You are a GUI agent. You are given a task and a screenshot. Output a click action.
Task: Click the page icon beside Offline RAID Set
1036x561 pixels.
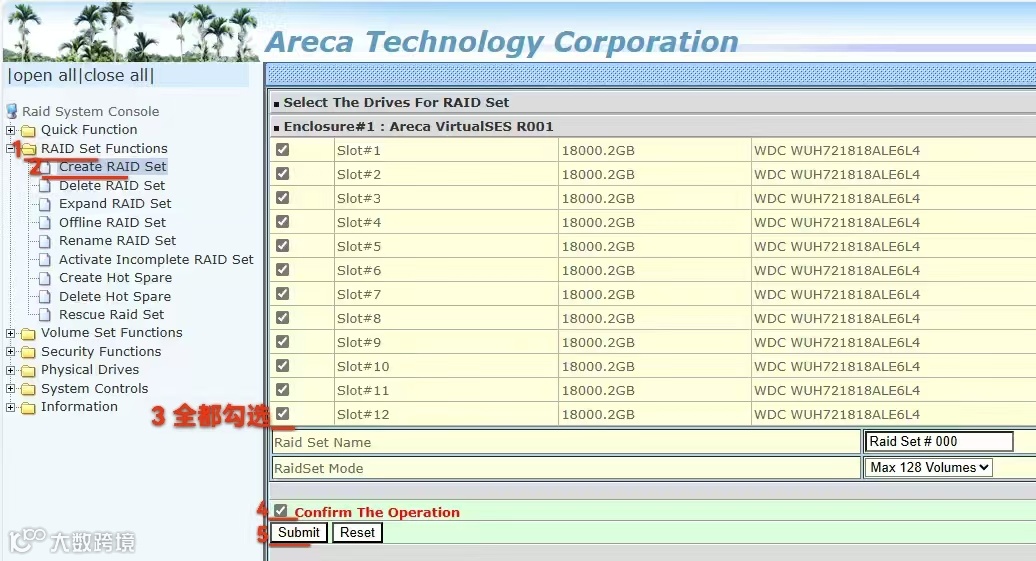pyautogui.click(x=45, y=223)
